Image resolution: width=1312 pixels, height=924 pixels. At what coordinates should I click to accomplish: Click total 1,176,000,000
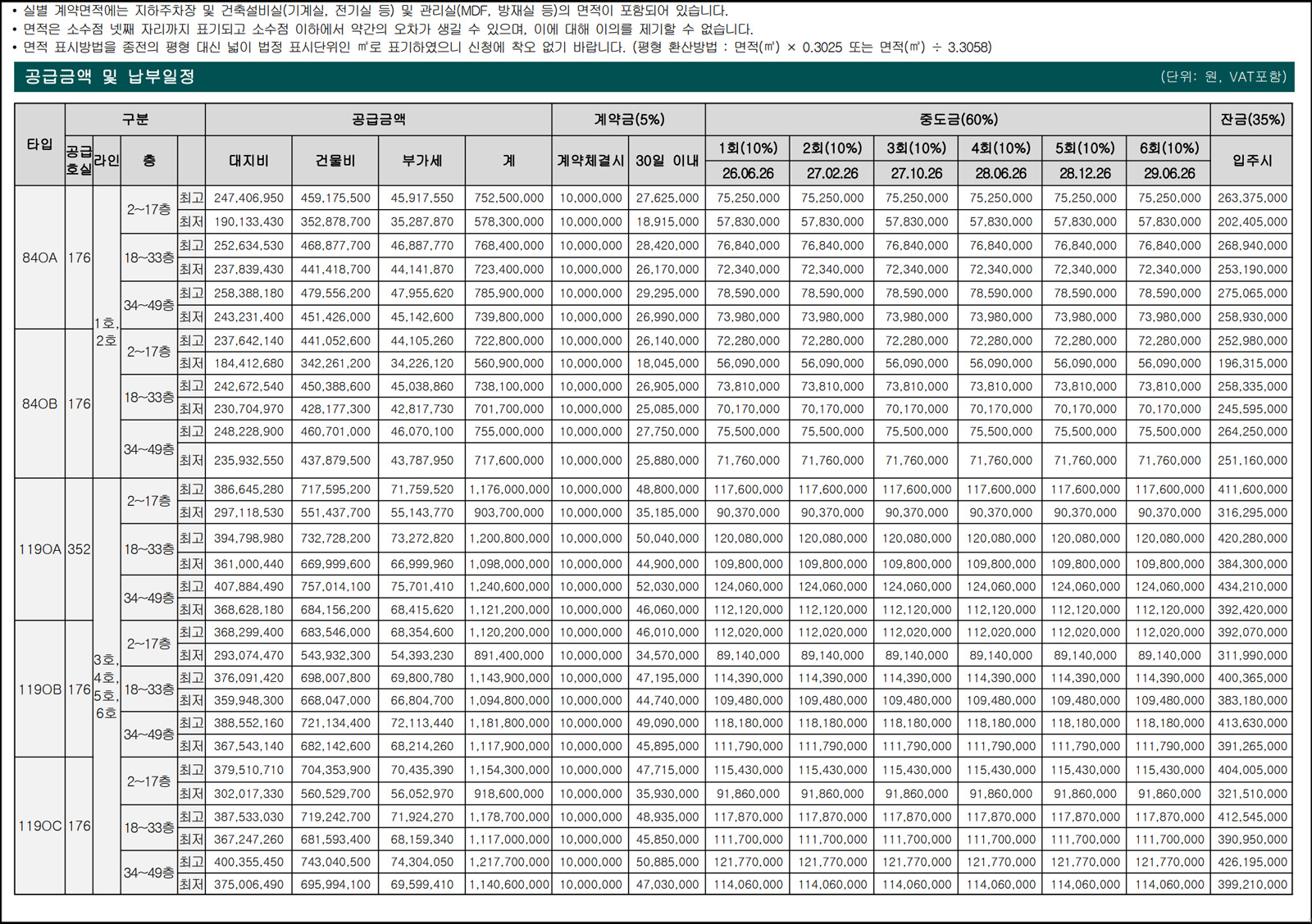[508, 490]
